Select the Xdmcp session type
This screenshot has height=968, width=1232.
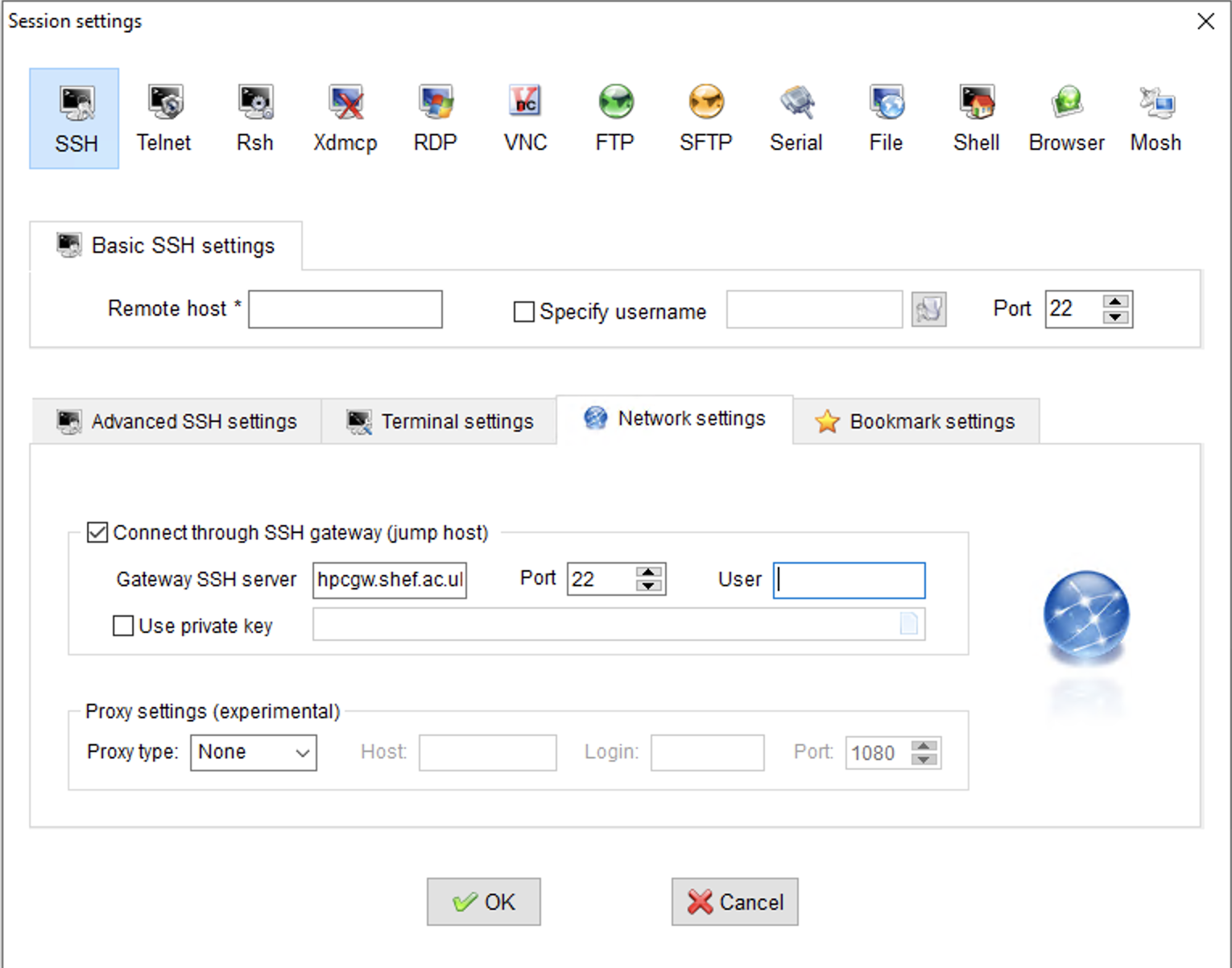pos(345,118)
